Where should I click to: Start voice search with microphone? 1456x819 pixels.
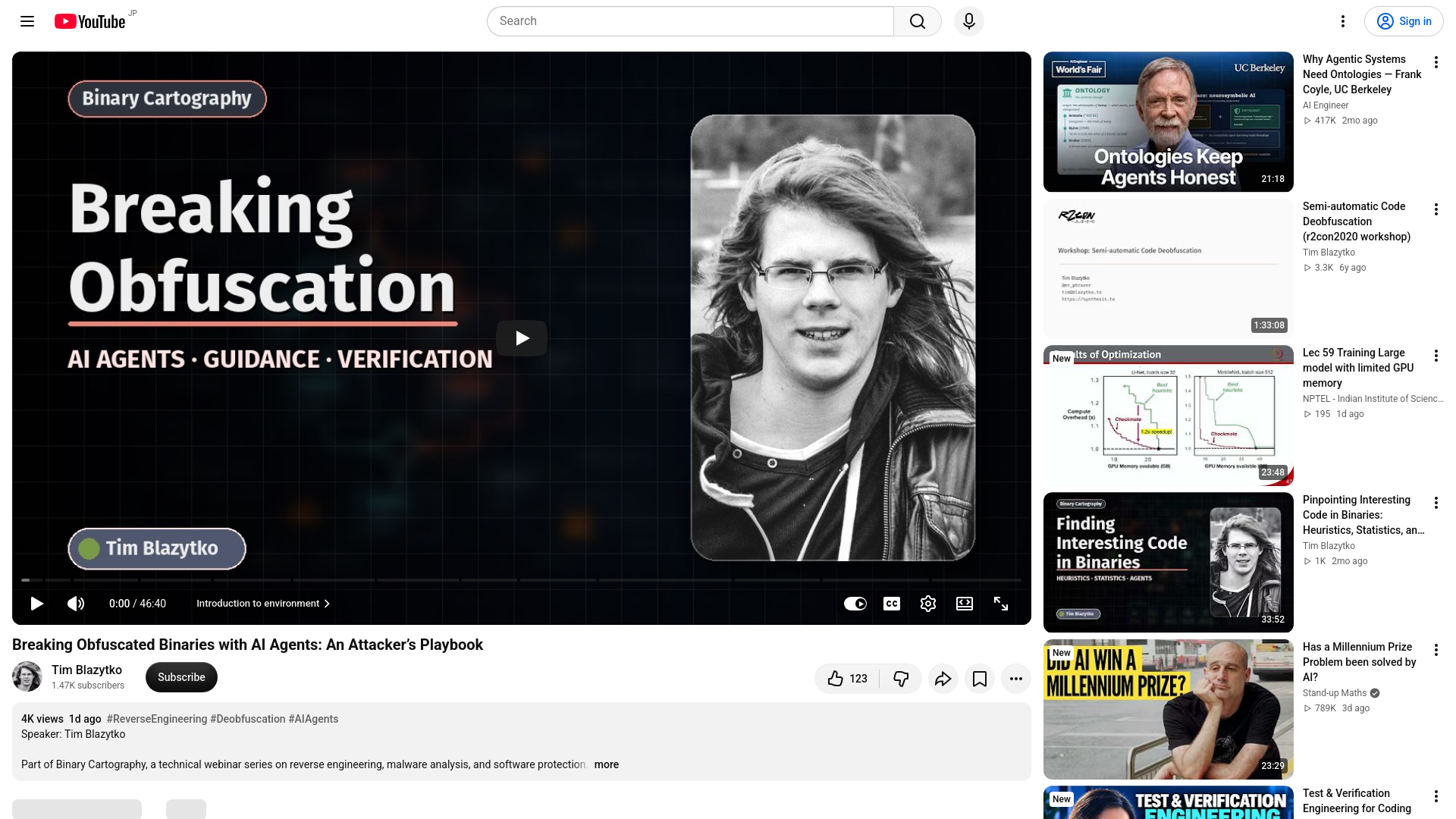(969, 21)
